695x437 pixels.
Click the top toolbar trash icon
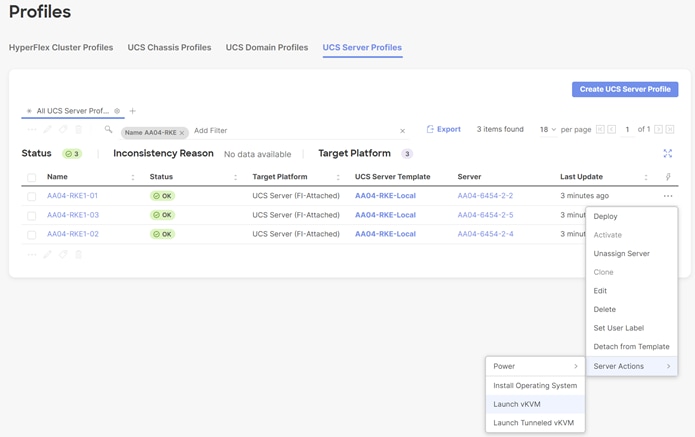point(78,129)
